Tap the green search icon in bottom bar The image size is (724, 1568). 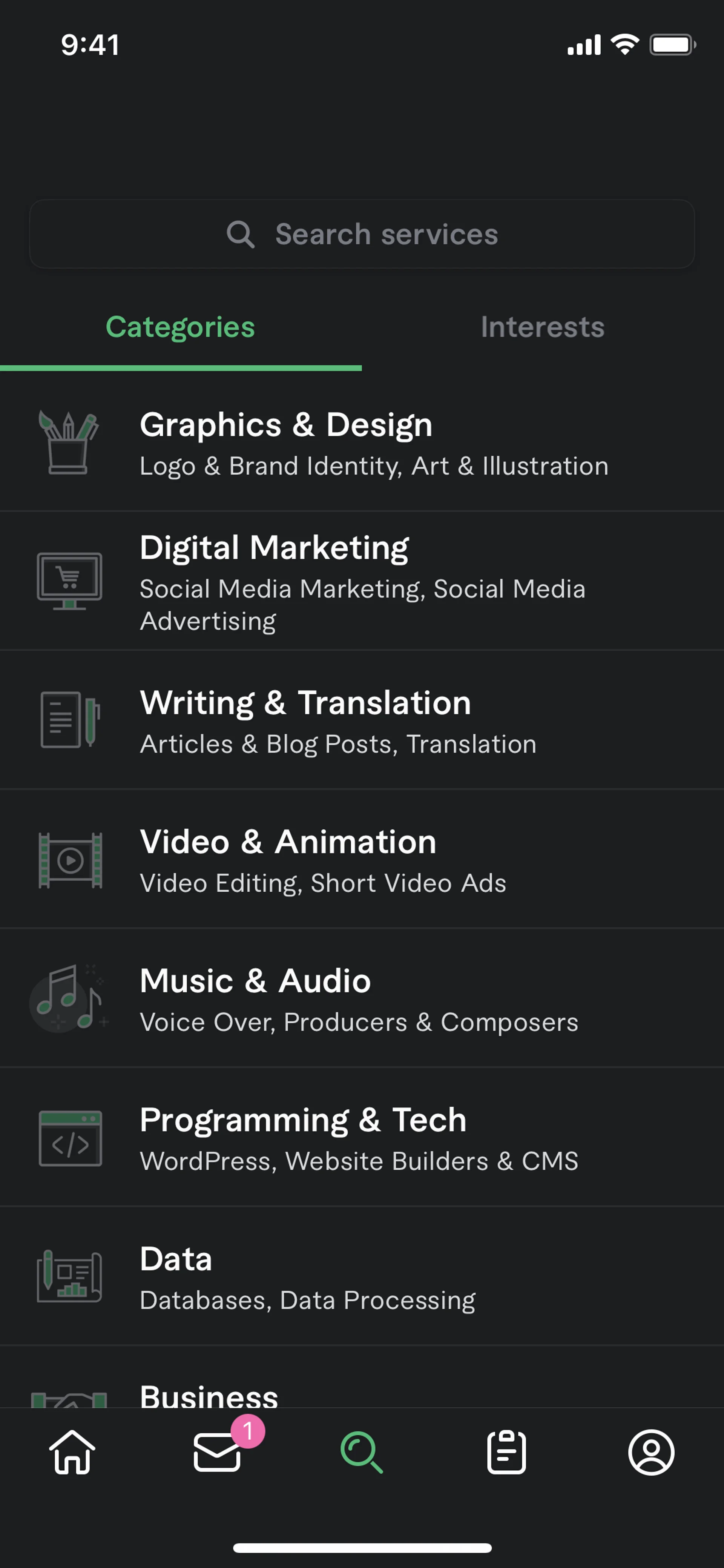pos(361,1452)
